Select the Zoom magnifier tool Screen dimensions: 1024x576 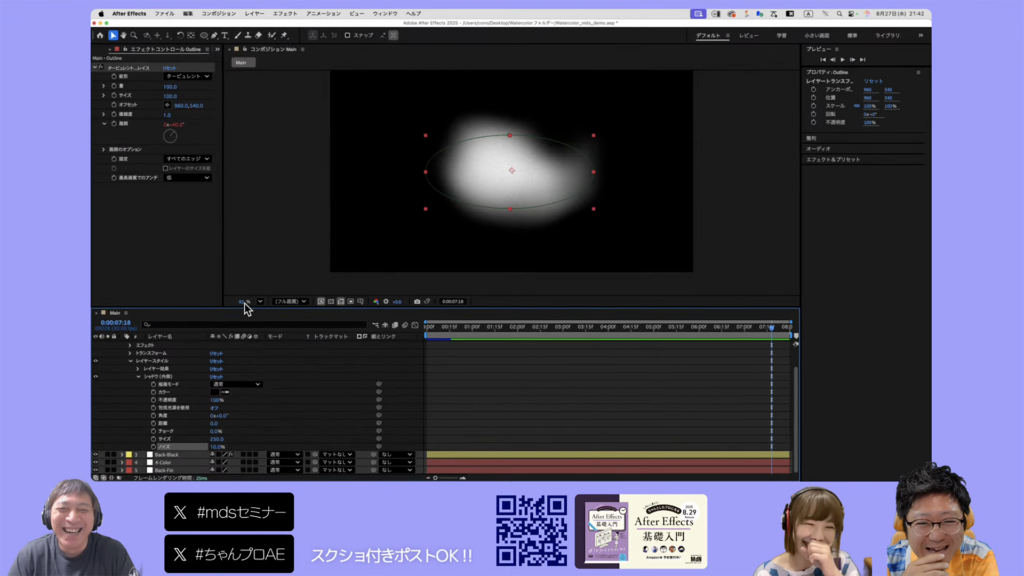click(x=133, y=35)
